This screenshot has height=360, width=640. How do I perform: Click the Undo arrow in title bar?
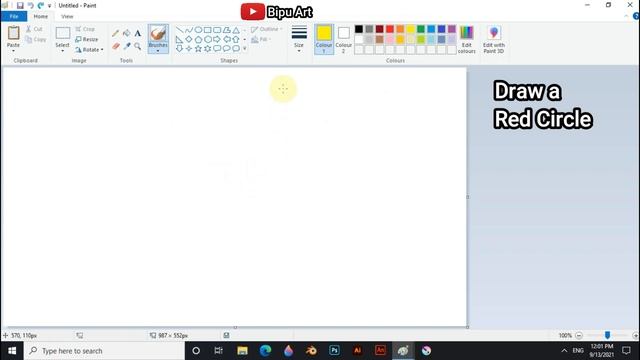(31, 5)
